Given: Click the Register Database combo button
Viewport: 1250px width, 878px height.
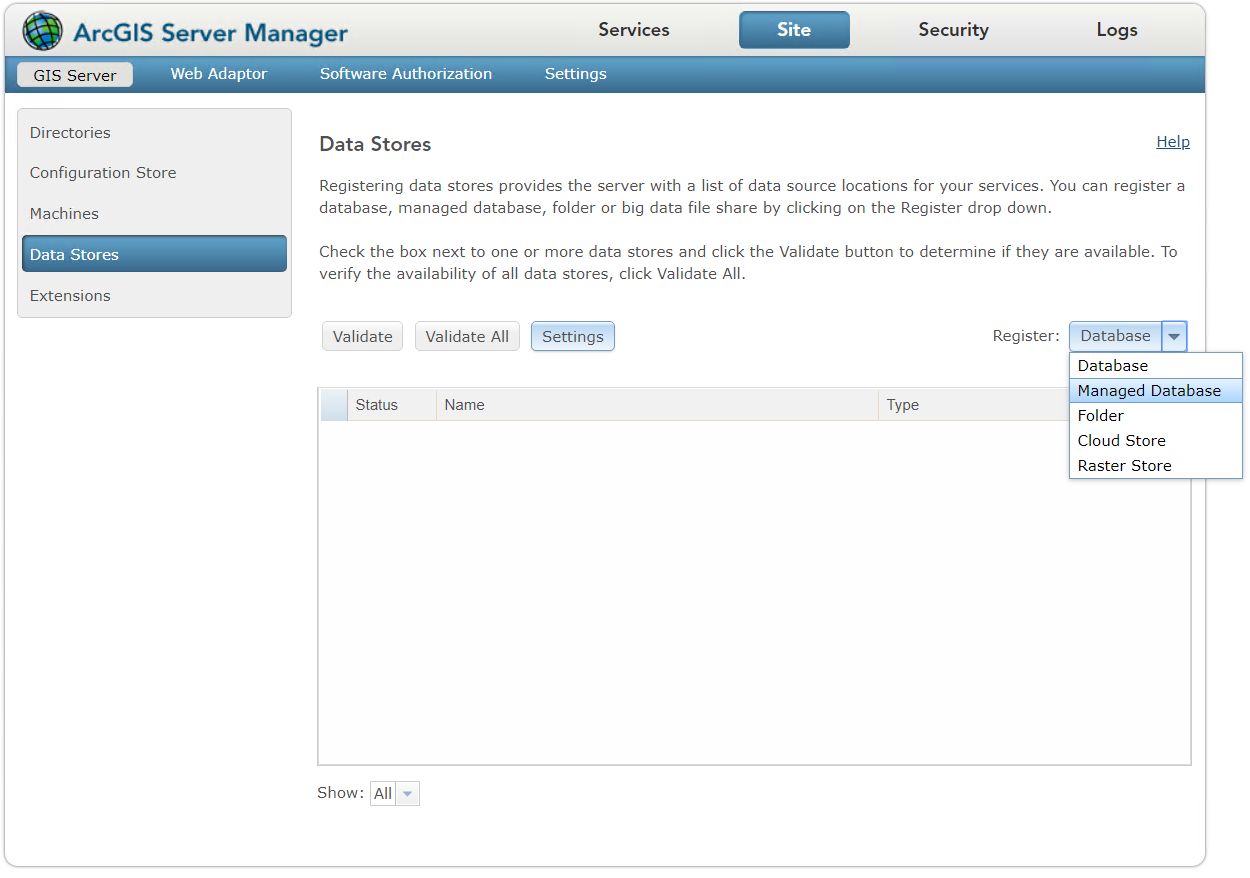Looking at the screenshot, I should point(1115,337).
